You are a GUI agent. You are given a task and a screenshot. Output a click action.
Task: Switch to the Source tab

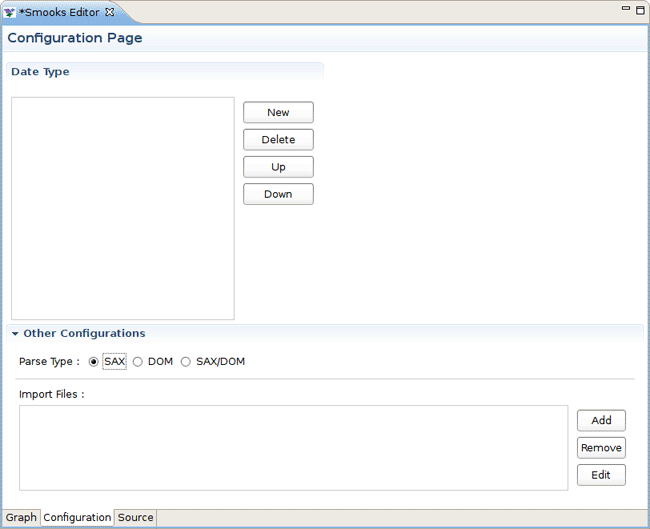tap(136, 518)
